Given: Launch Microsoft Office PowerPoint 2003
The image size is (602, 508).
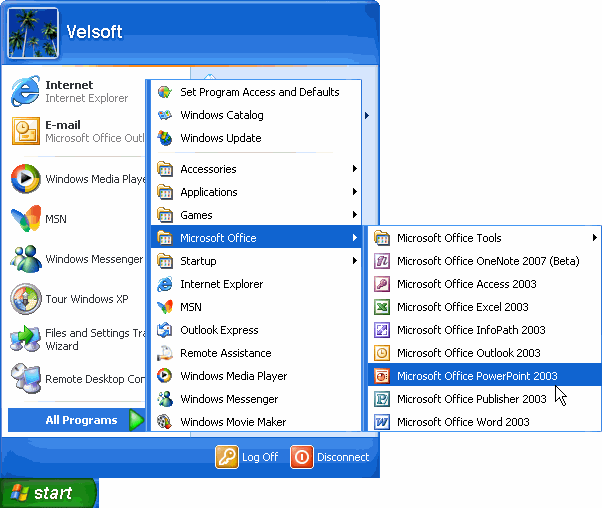Looking at the screenshot, I should [485, 376].
